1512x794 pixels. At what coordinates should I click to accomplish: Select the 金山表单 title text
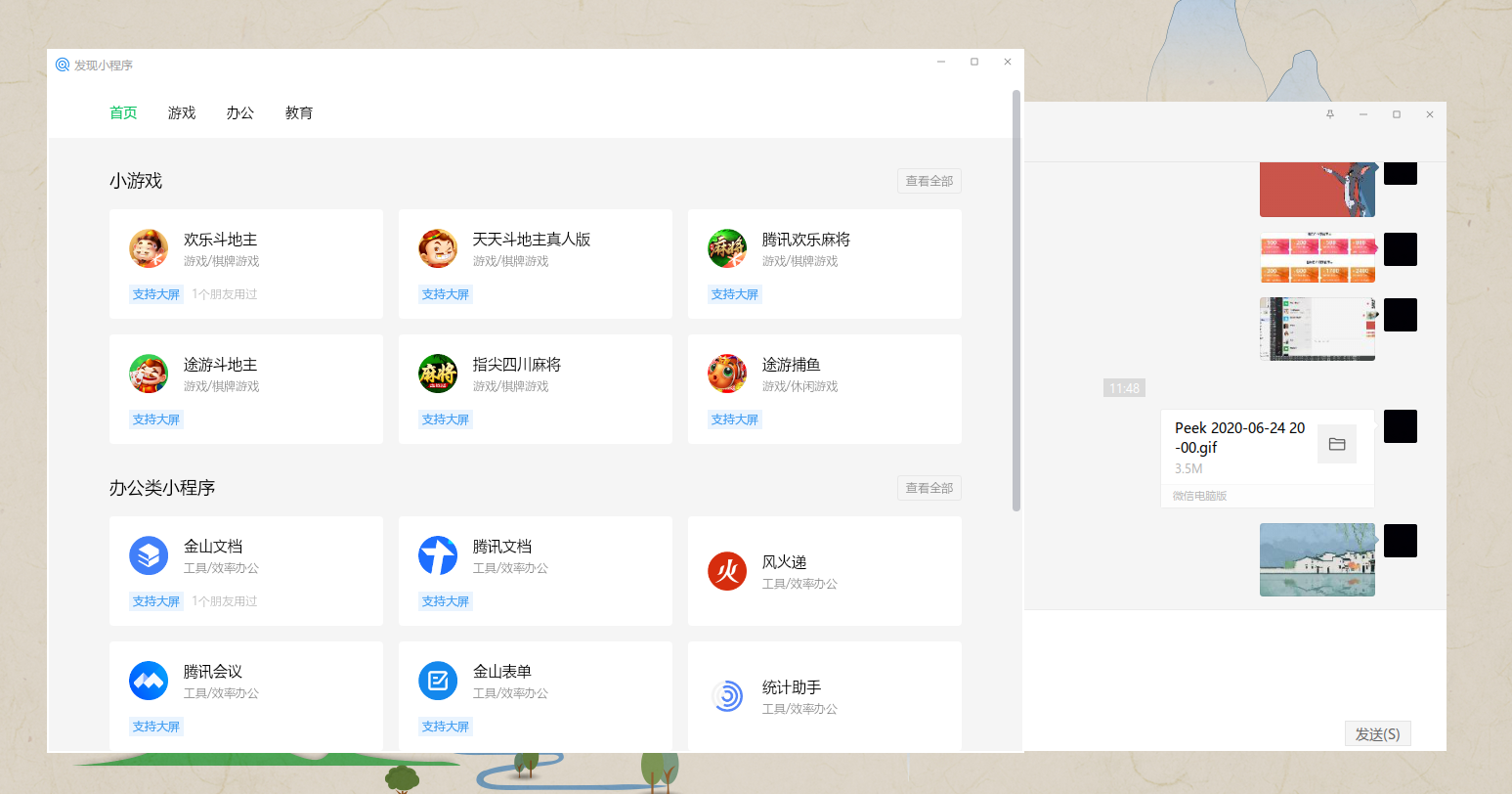(502, 672)
